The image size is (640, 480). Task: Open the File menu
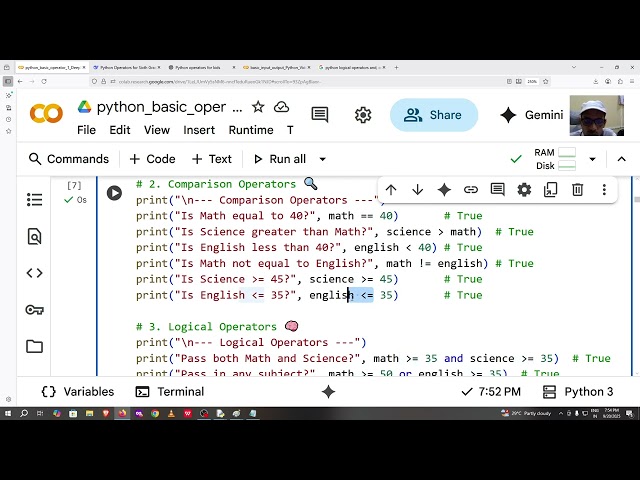point(86,130)
